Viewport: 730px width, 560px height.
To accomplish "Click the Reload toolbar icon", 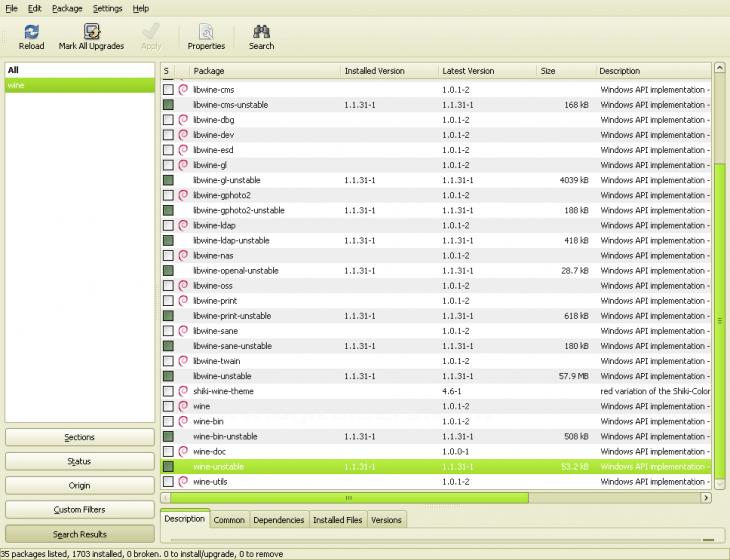I will 31,32.
